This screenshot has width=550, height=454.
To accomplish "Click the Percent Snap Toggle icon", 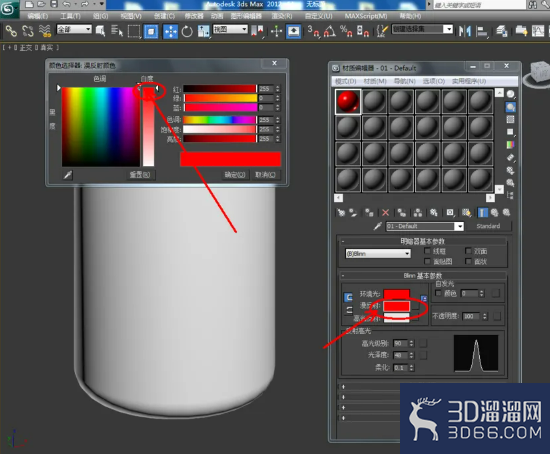I will (346, 31).
